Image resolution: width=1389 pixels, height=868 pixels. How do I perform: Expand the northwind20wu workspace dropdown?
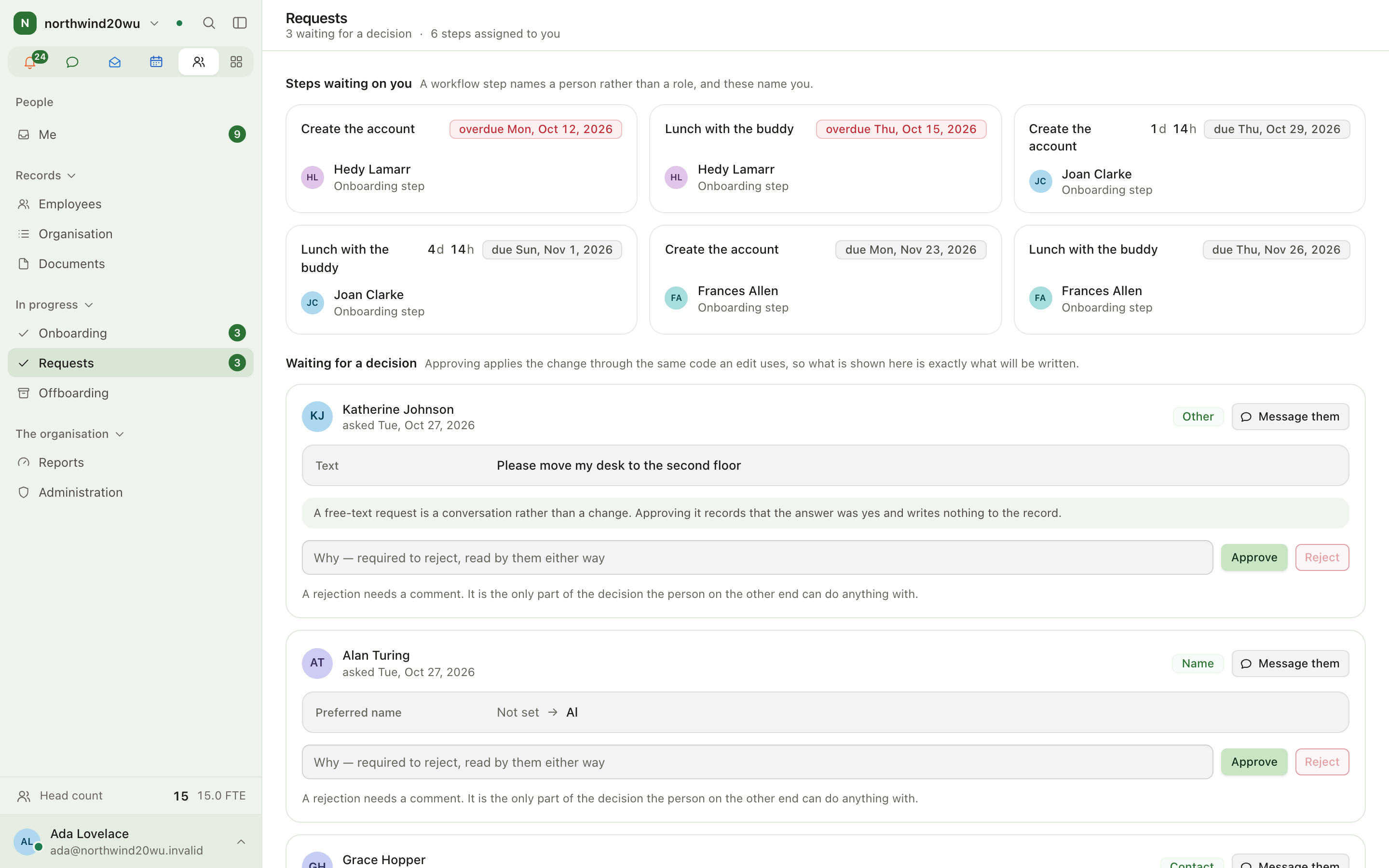tap(154, 23)
